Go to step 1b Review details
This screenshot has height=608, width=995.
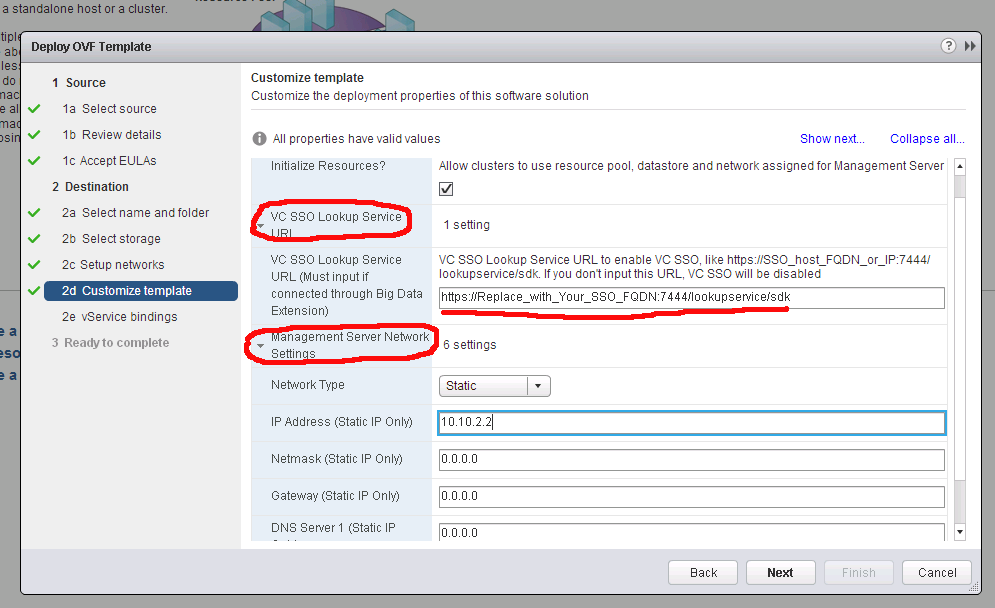pyautogui.click(x=121, y=135)
